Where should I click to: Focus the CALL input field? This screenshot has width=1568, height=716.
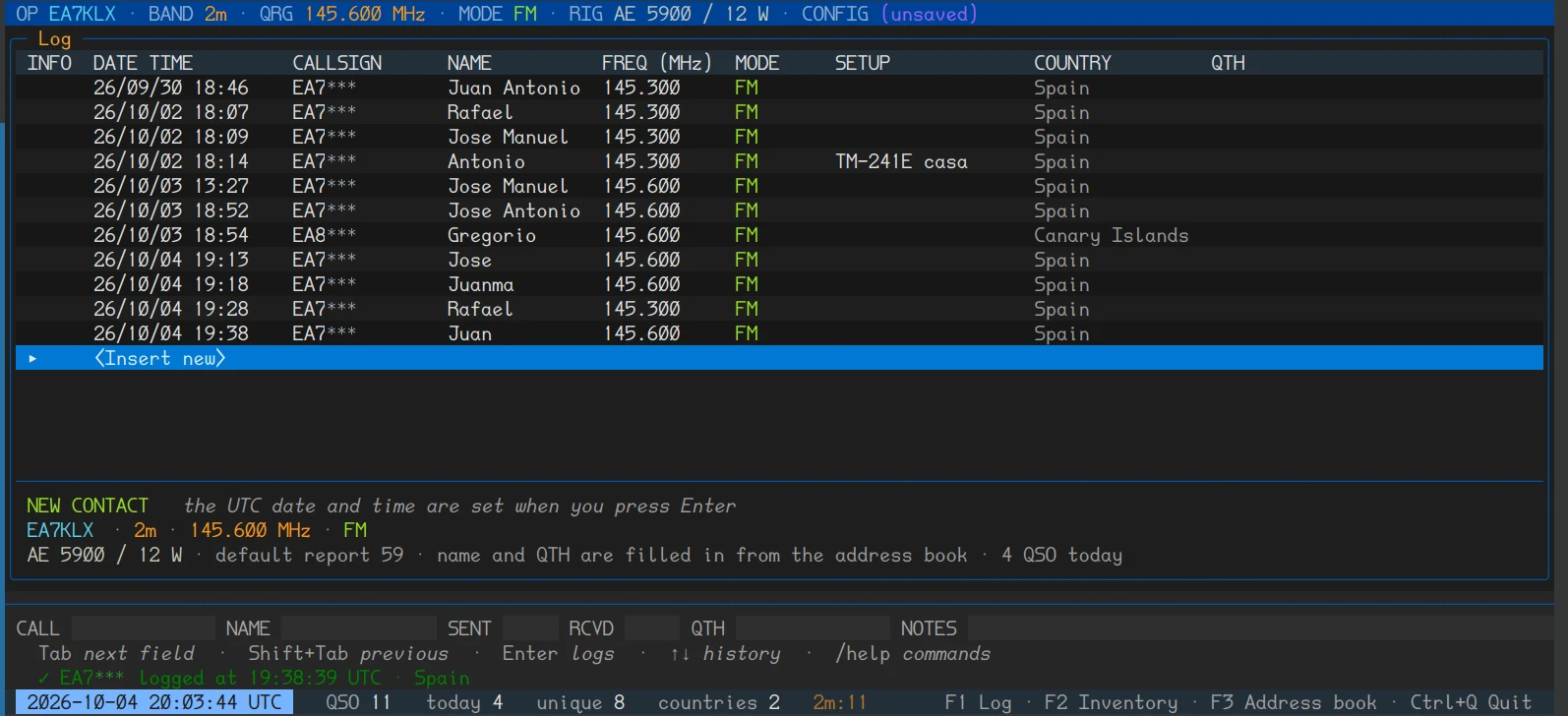click(x=143, y=628)
